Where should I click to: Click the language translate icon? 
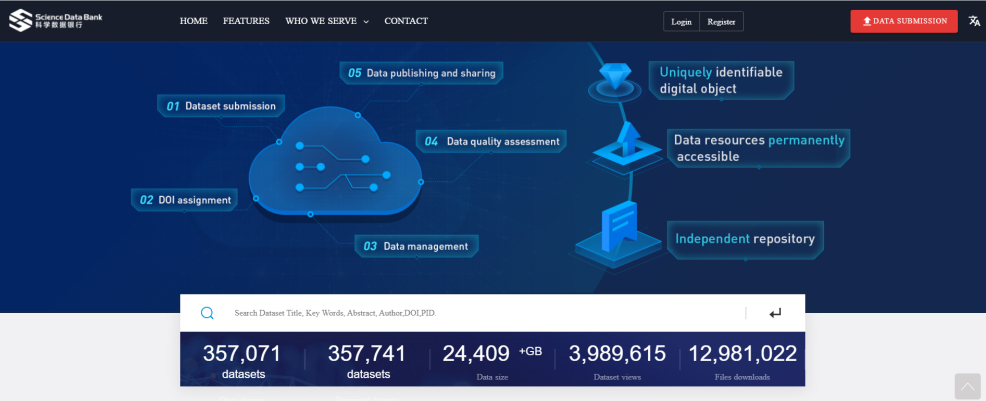974,21
